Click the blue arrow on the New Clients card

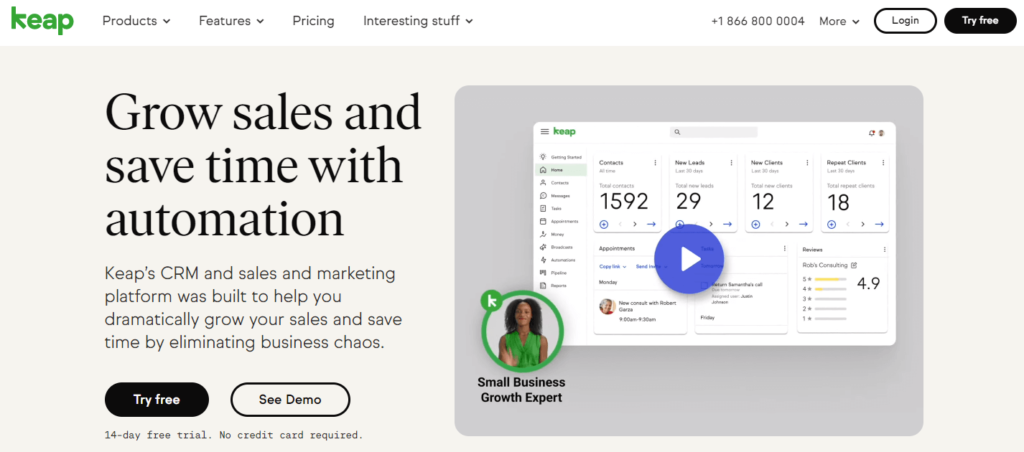803,224
